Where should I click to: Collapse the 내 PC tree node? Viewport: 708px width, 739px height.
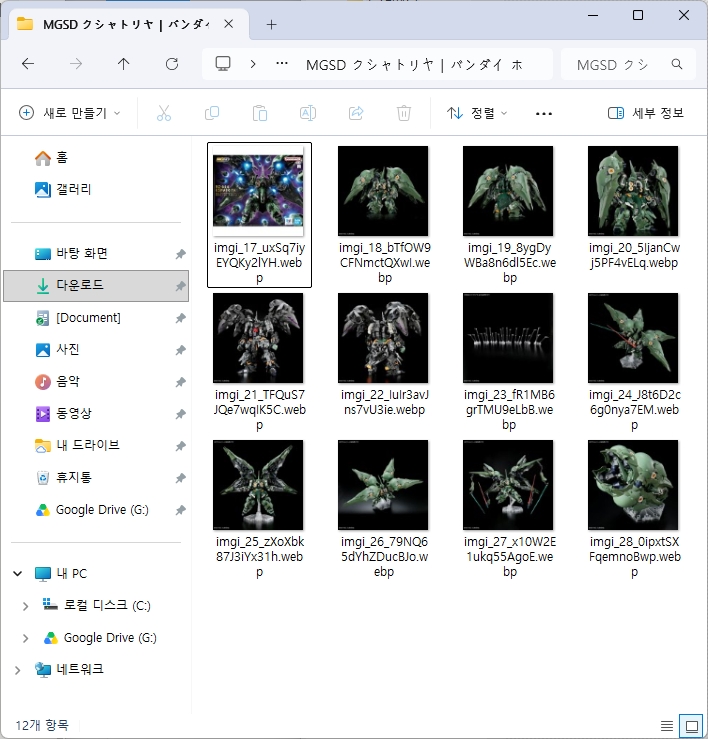coord(17,574)
